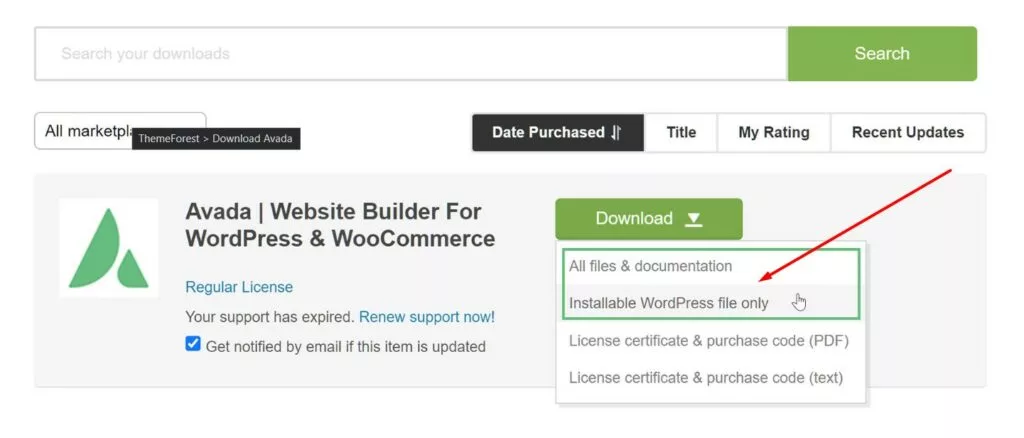
Task: Open Avada Website Builder item title
Action: click(340, 225)
